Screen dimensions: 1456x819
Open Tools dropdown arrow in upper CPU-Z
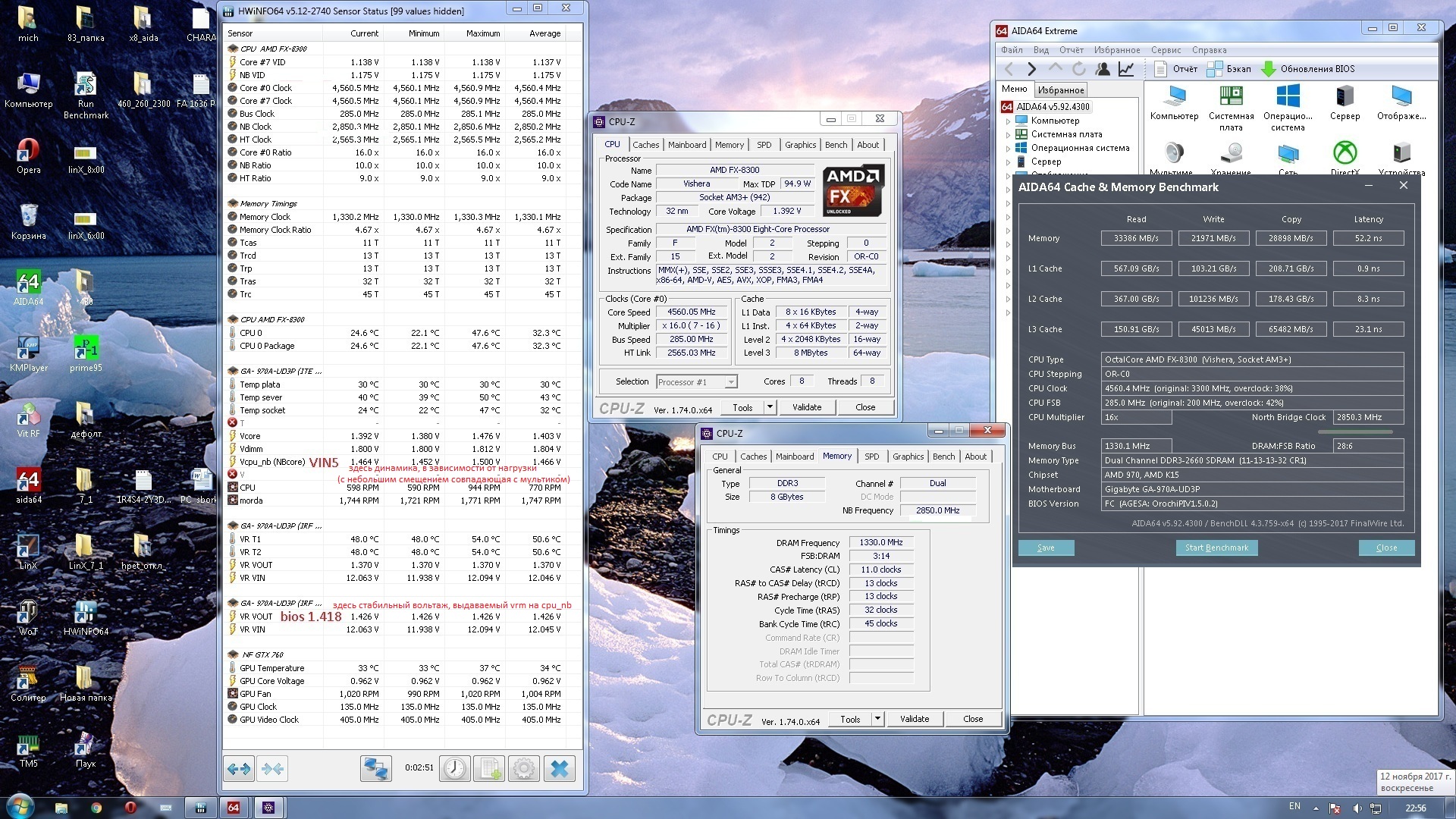click(770, 407)
